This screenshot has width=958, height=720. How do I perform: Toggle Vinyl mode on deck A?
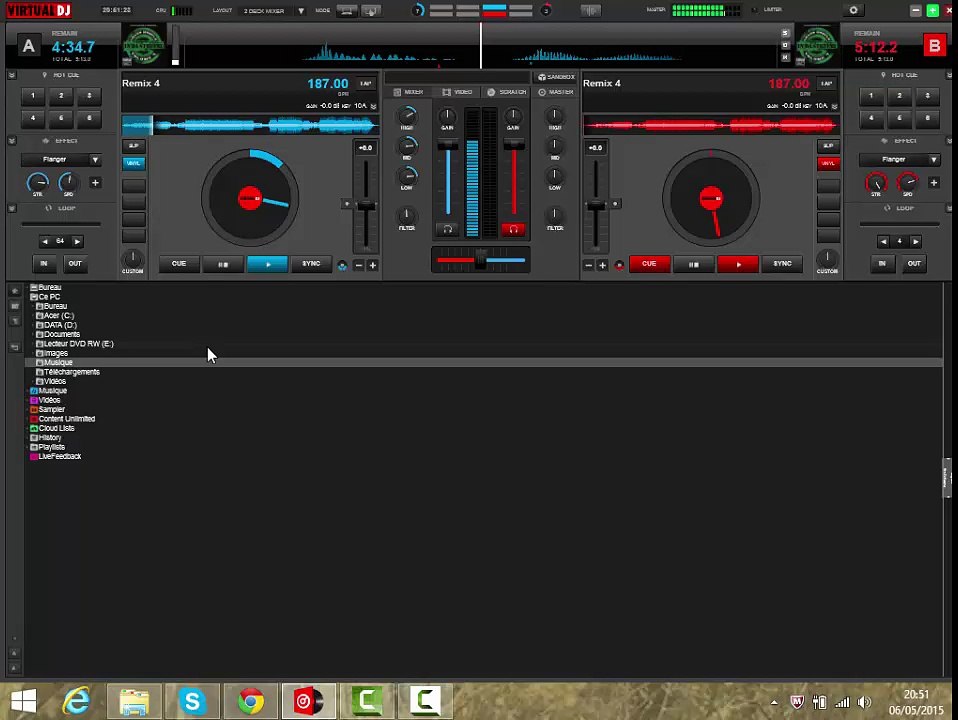tap(133, 163)
